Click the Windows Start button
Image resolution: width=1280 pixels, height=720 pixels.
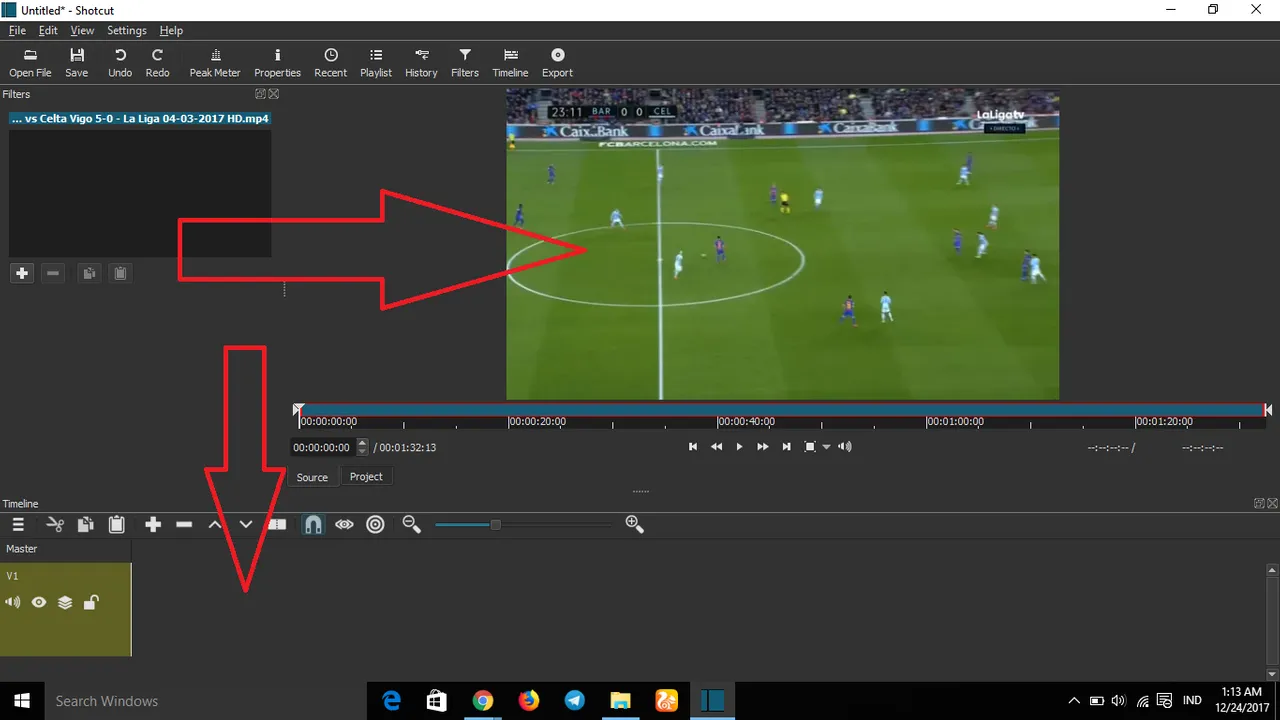pyautogui.click(x=22, y=700)
